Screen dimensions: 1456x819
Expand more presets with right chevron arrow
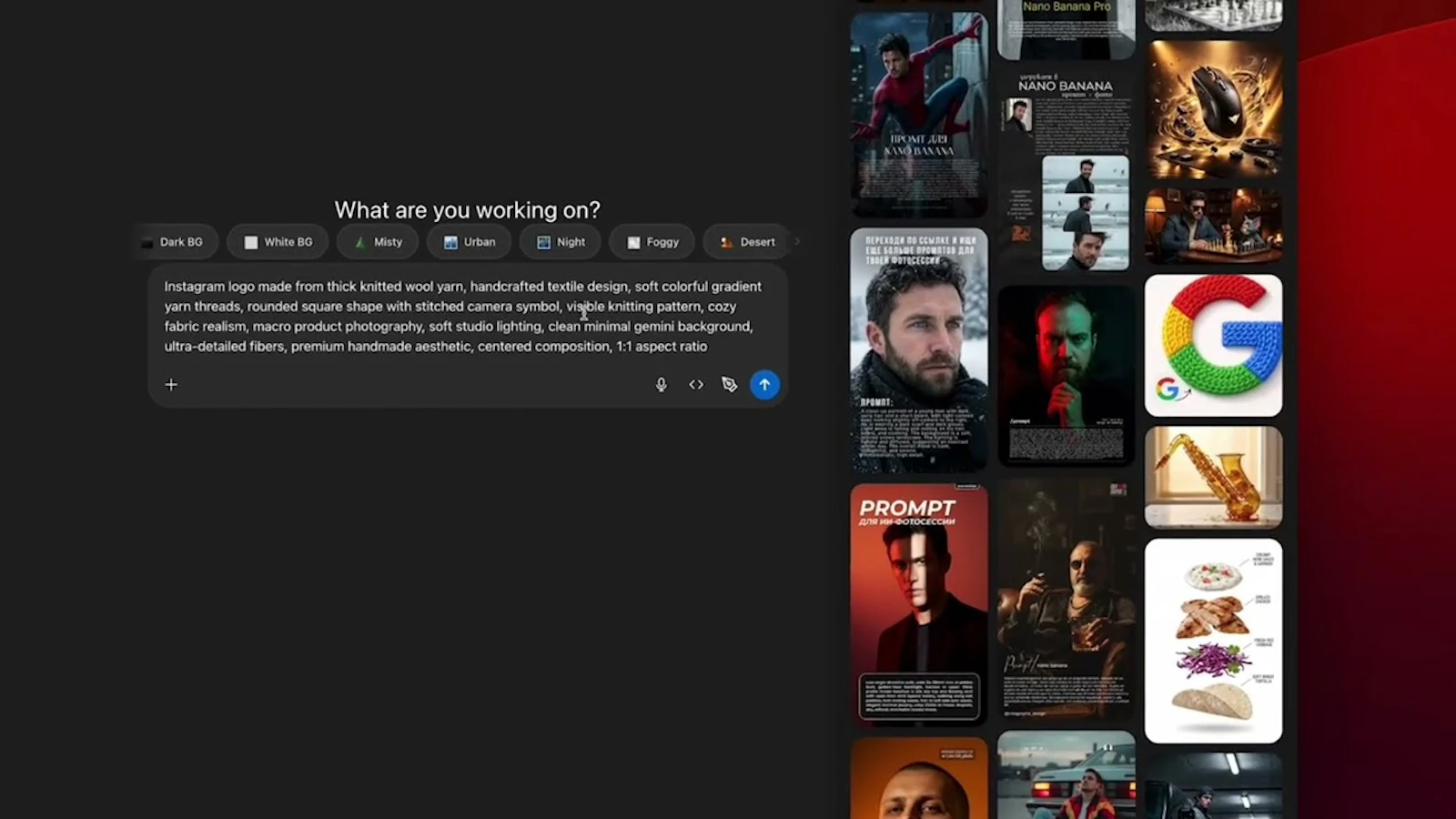[x=797, y=242]
